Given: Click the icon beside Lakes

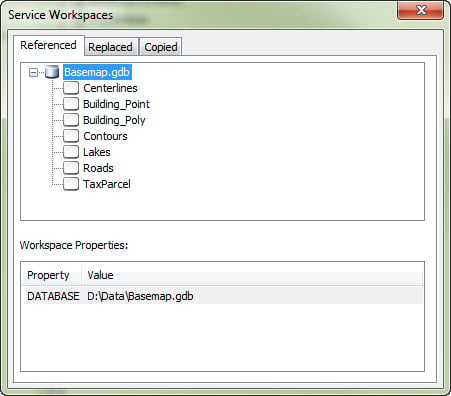Looking at the screenshot, I should click(x=71, y=152).
